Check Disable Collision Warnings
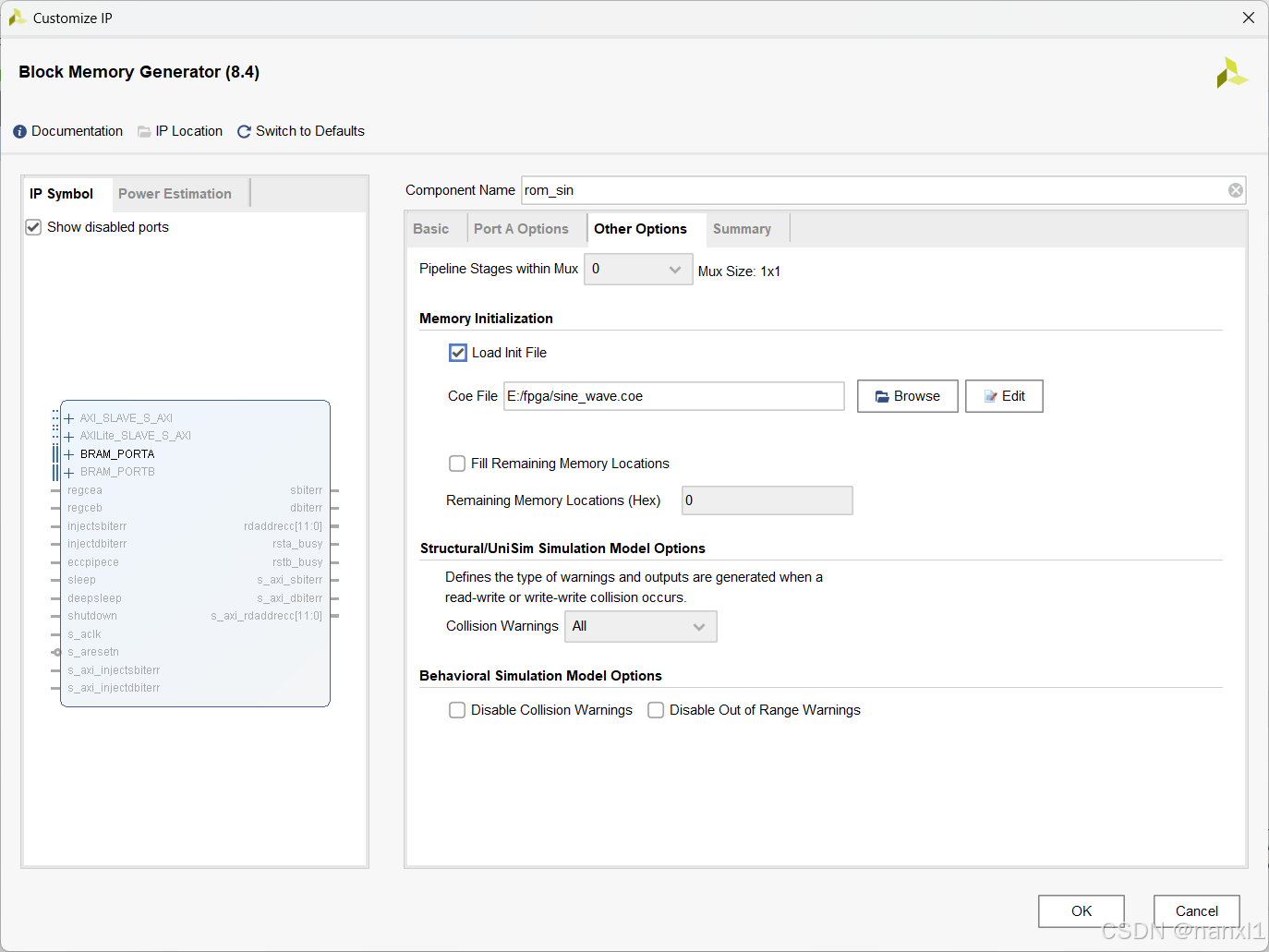The image size is (1269, 952). [x=457, y=710]
